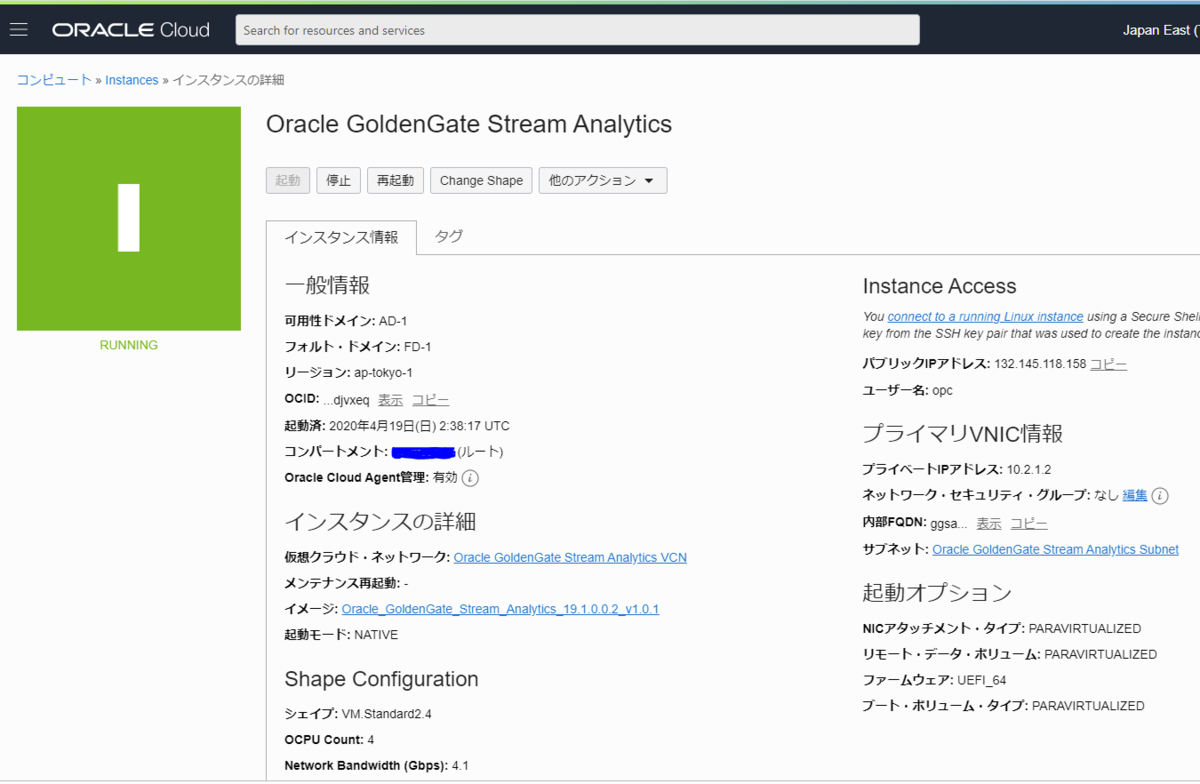Click the private IP 10.2.1.2 text
The width and height of the screenshot is (1200, 784).
click(1029, 470)
